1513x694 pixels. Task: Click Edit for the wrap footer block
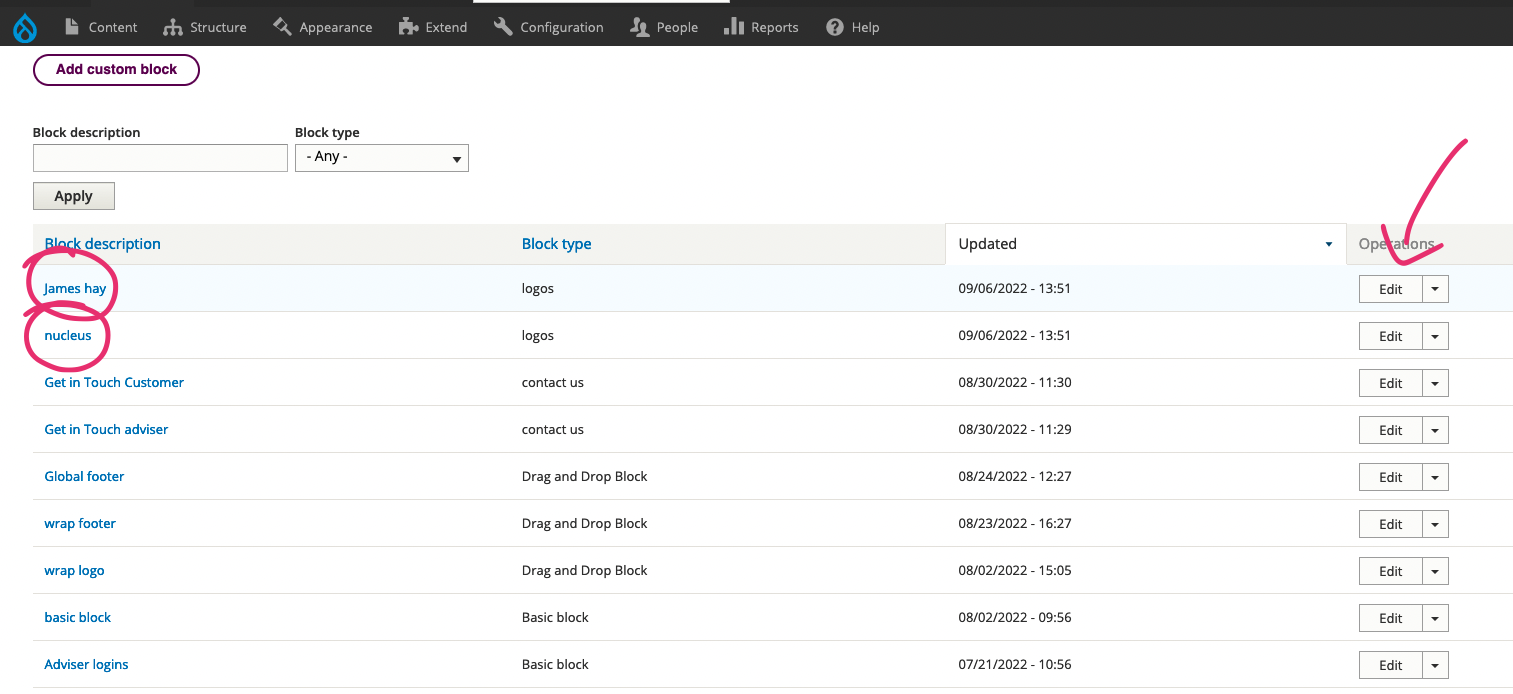point(1391,524)
